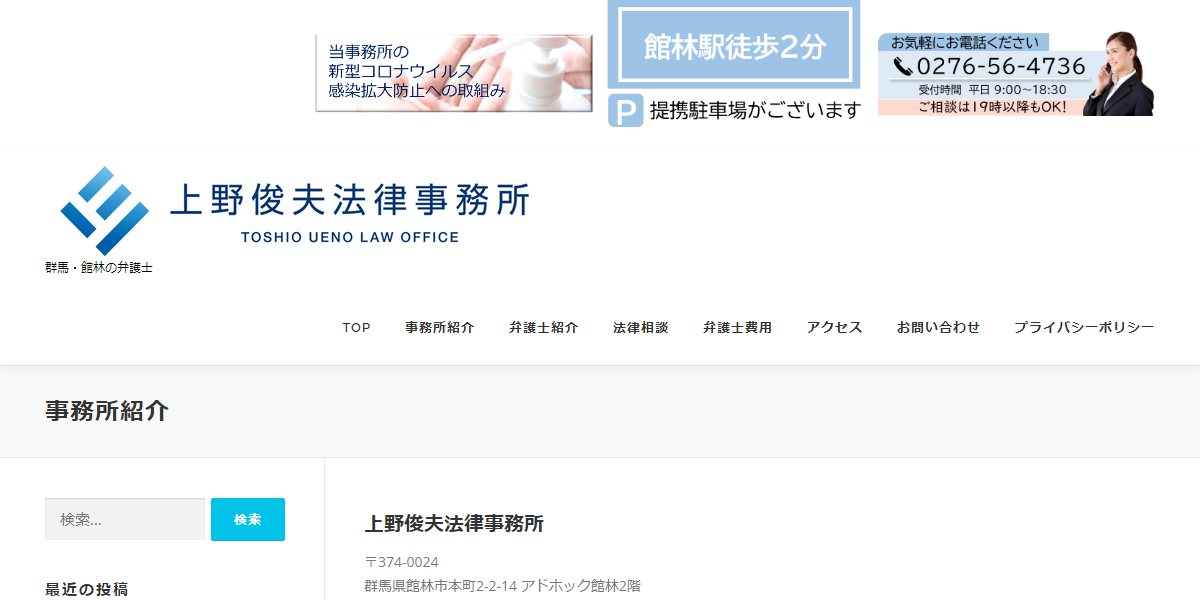The width and height of the screenshot is (1200, 600).
Task: Click the 館林駅徒歩2分 station banner
Action: (x=734, y=46)
